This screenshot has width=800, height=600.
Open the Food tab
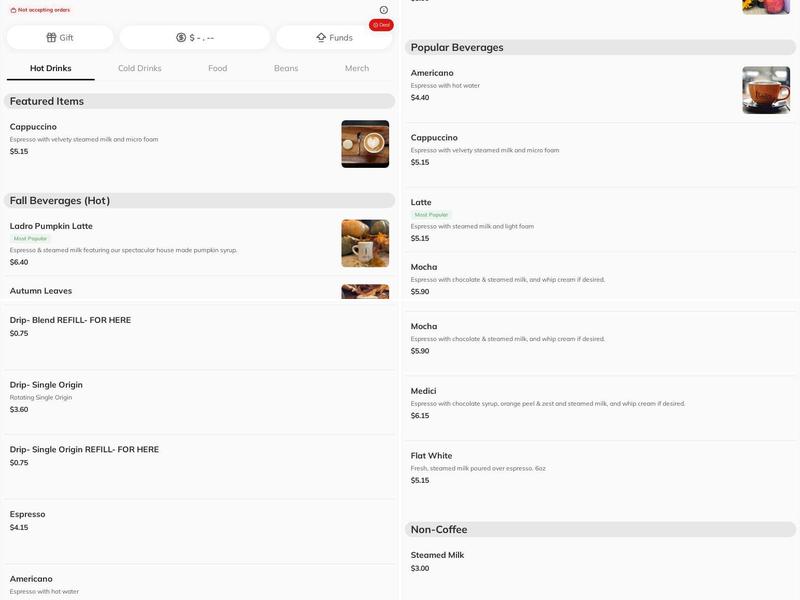point(217,68)
